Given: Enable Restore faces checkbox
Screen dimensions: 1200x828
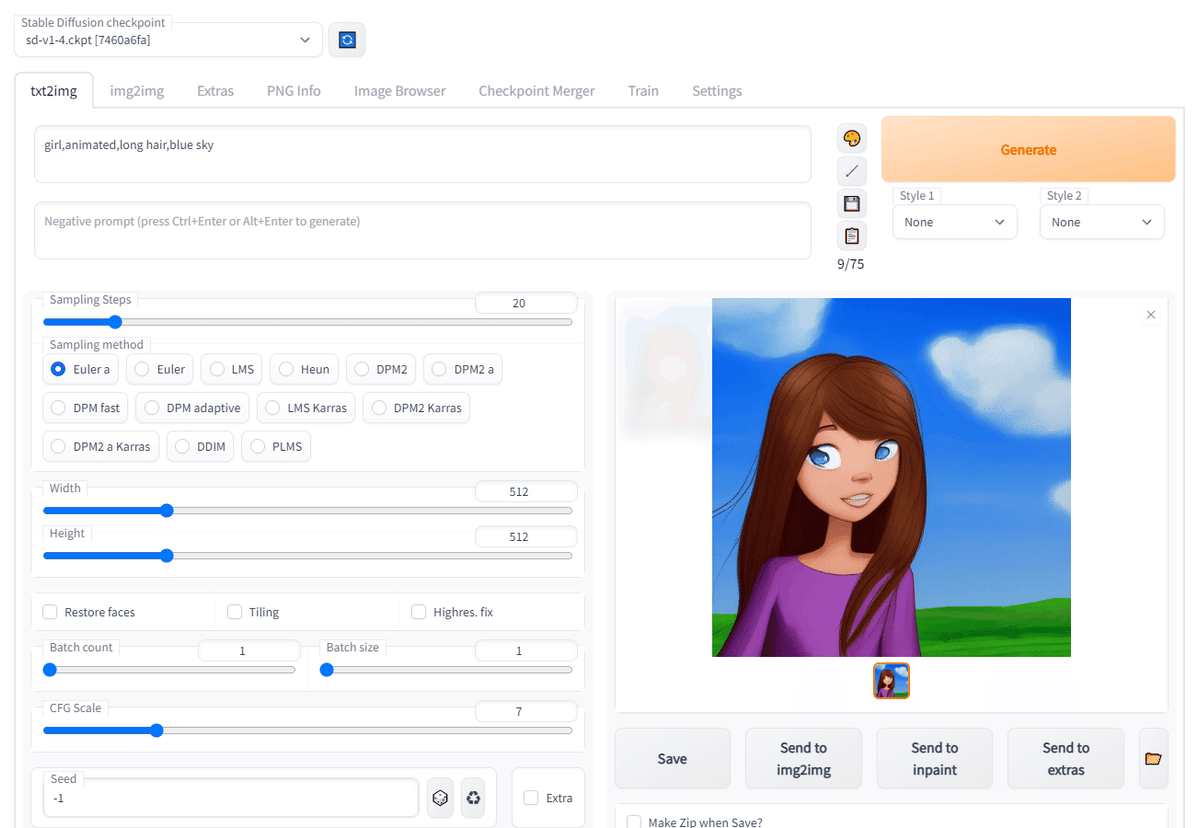Looking at the screenshot, I should tap(50, 612).
